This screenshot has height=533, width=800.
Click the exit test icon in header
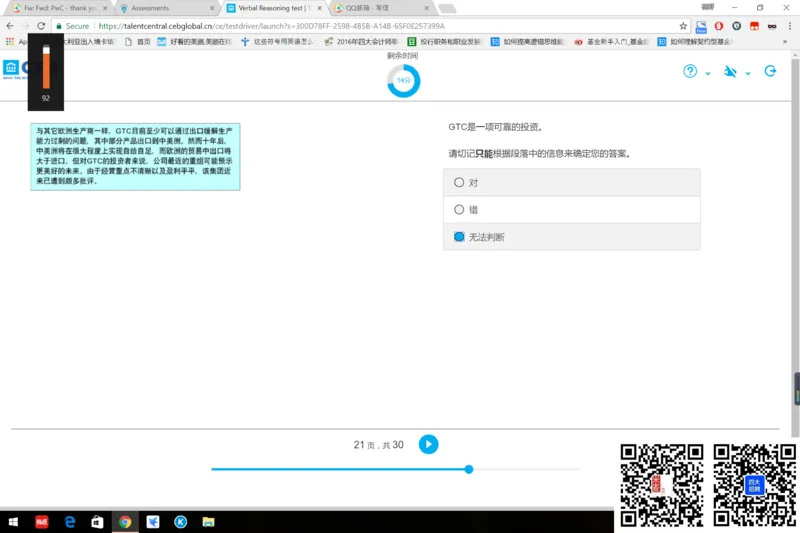(770, 71)
